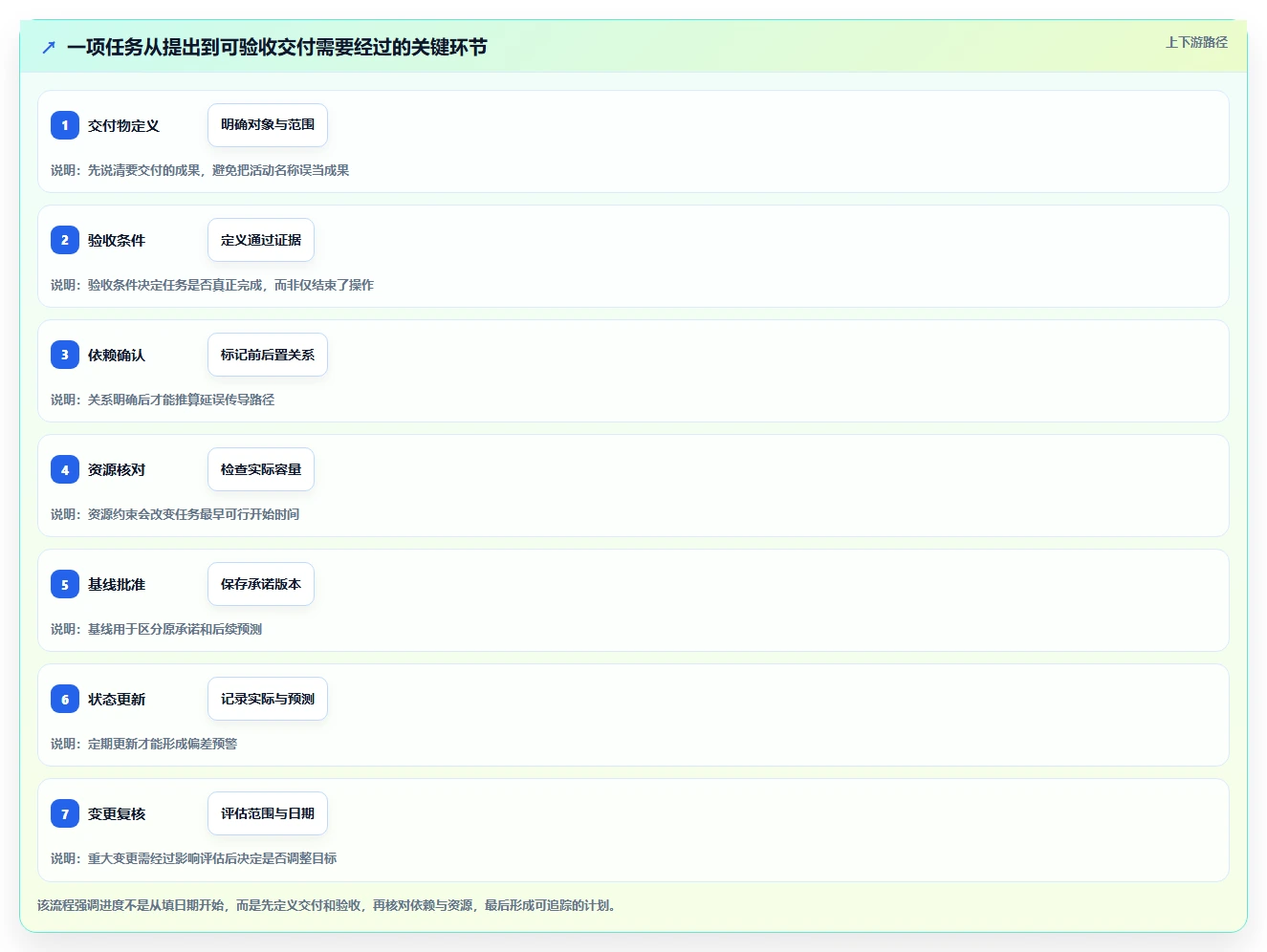Click description 资源约束会改变任务最早可行开始时间
This screenshot has height=952, width=1267.
pyautogui.click(x=175, y=514)
